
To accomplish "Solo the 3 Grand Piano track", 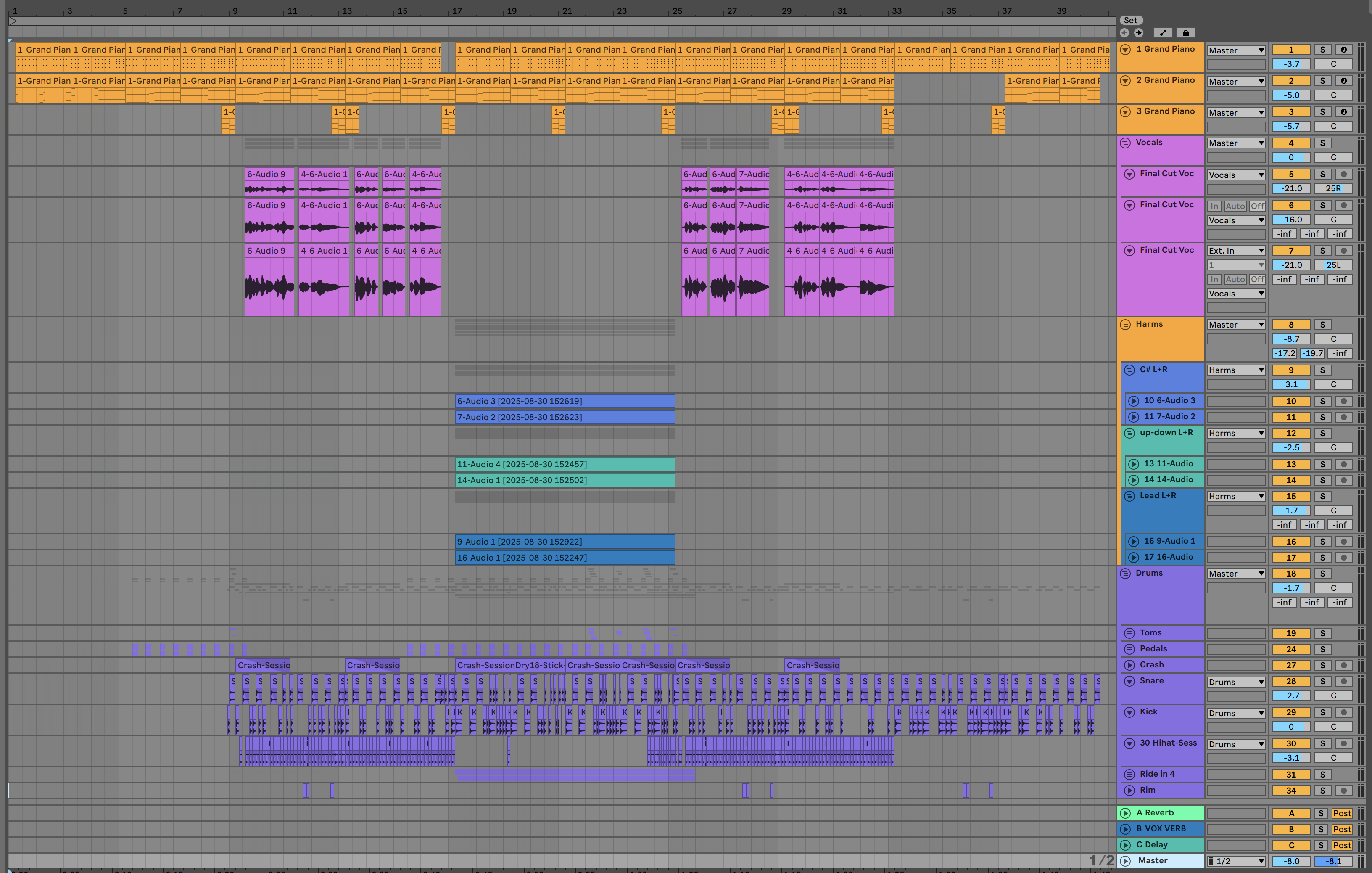I will (x=1322, y=112).
